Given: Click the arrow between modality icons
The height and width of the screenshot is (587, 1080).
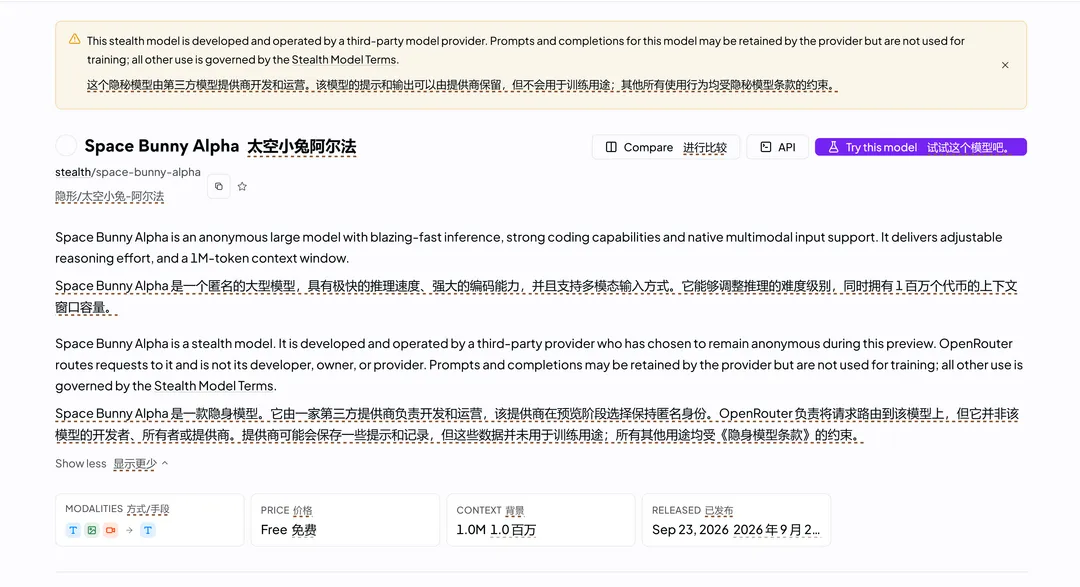Looking at the screenshot, I should [129, 530].
